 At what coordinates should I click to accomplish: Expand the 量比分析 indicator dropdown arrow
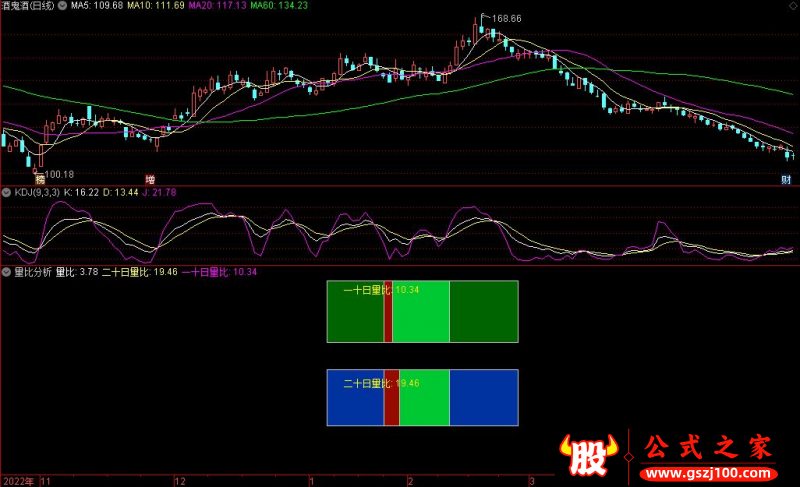coord(7,272)
